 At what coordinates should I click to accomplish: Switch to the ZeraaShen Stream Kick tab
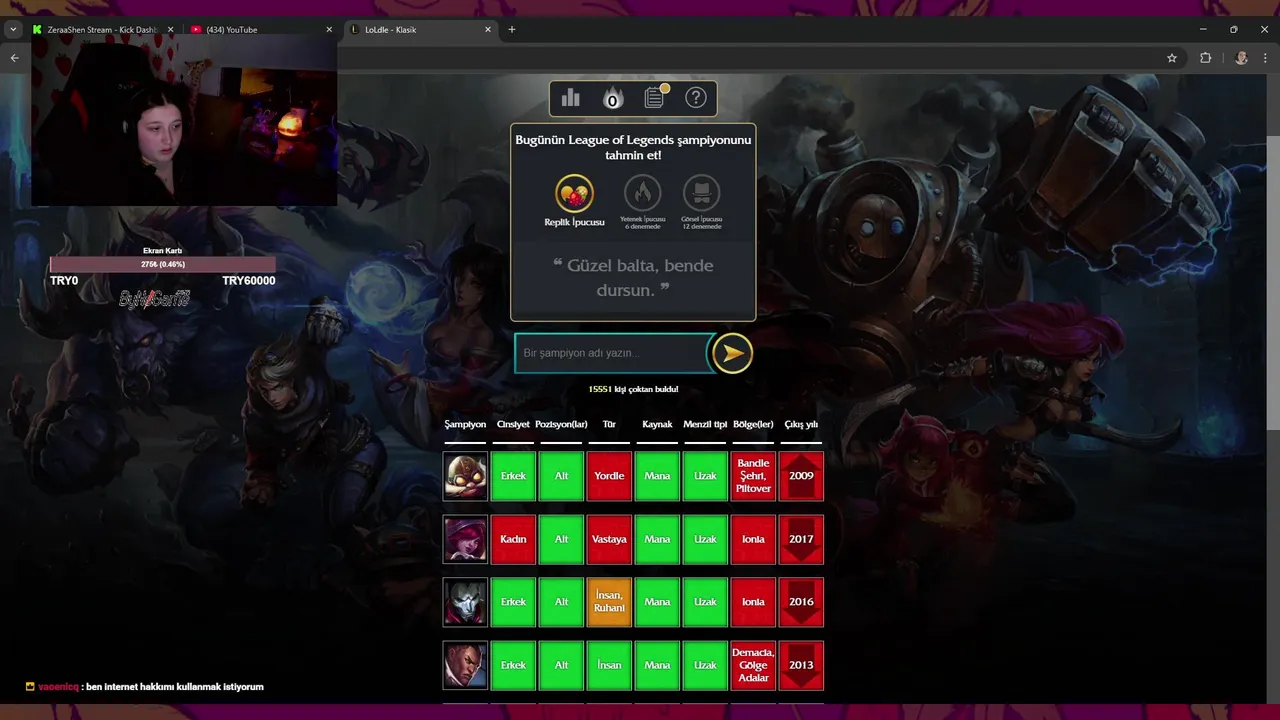pos(102,29)
